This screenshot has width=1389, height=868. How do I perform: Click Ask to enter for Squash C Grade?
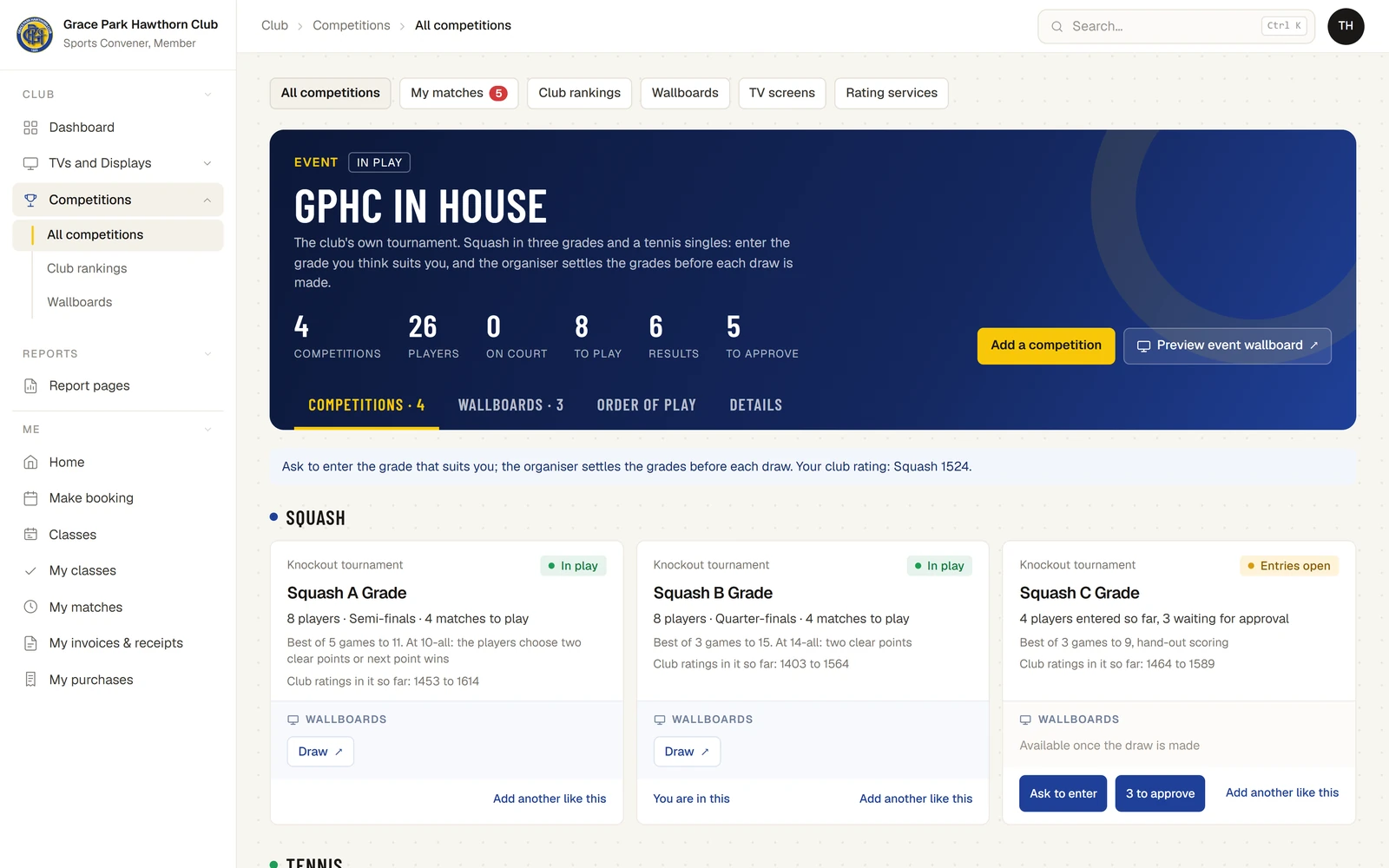click(1063, 793)
